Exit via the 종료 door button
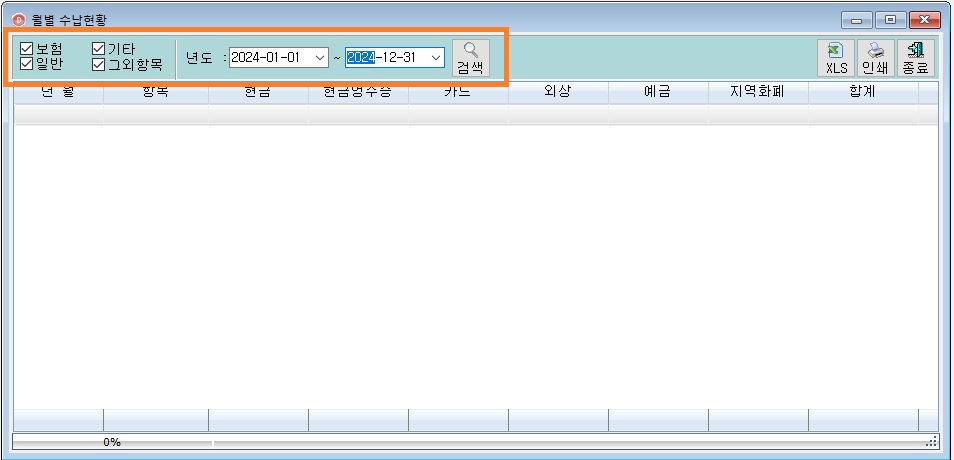 tap(916, 58)
